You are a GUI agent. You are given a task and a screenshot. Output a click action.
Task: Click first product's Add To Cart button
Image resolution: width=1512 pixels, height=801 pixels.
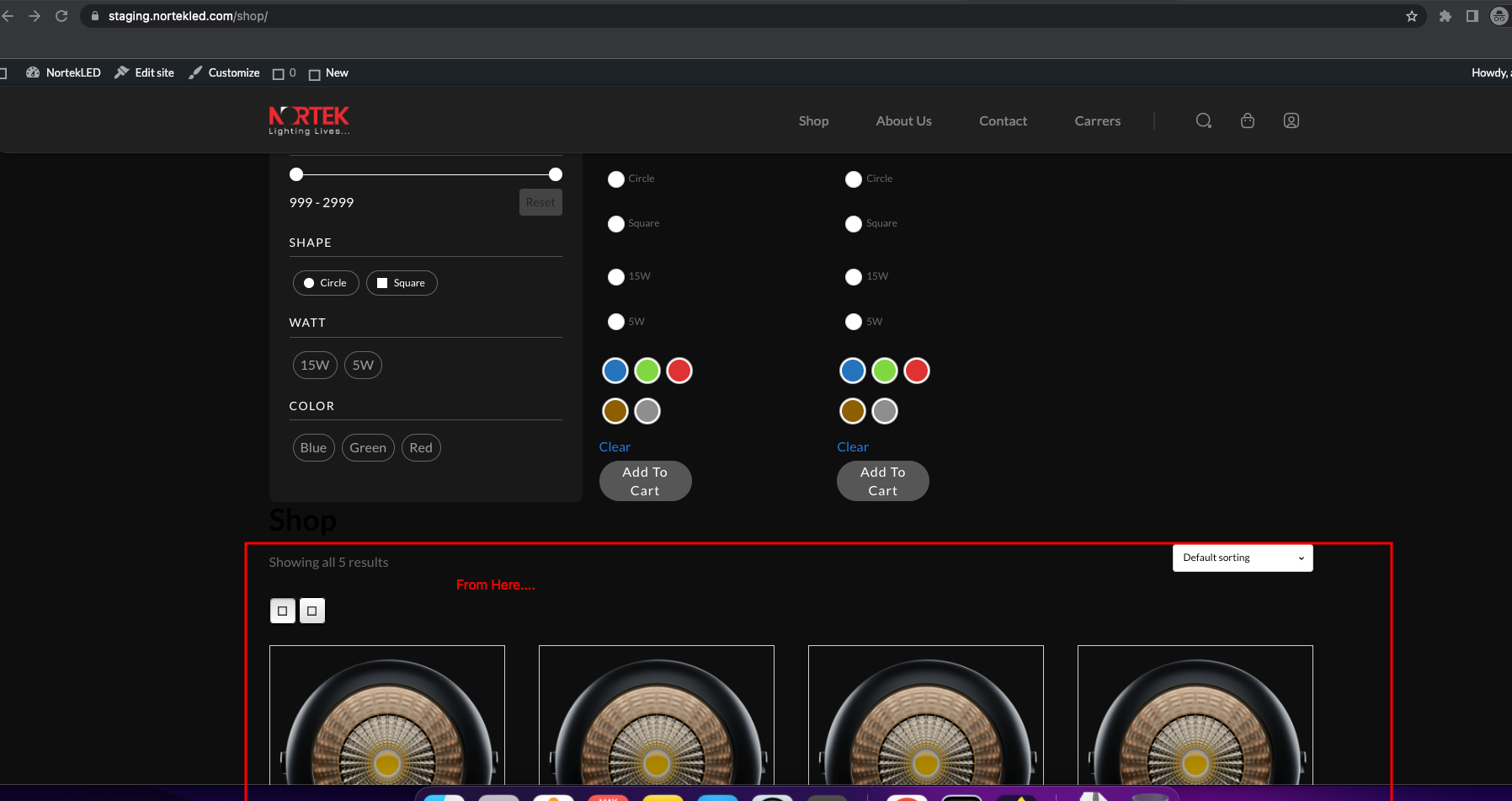click(x=646, y=481)
